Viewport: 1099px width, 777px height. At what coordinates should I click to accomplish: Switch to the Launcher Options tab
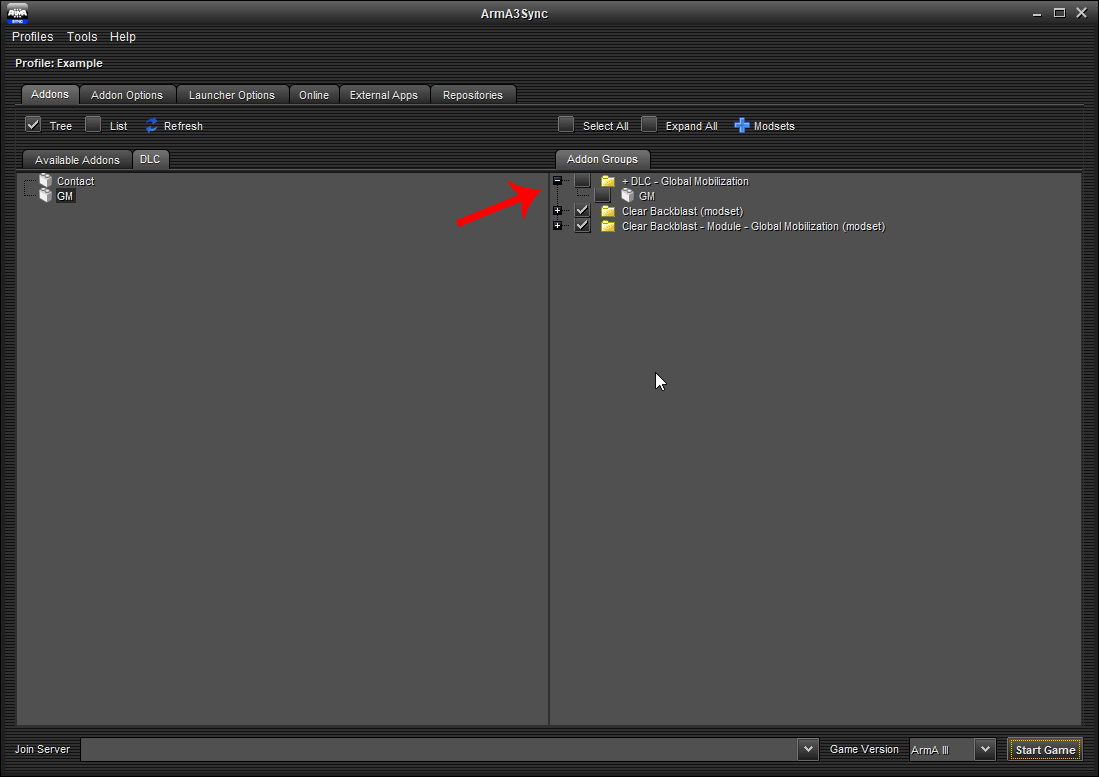click(232, 95)
